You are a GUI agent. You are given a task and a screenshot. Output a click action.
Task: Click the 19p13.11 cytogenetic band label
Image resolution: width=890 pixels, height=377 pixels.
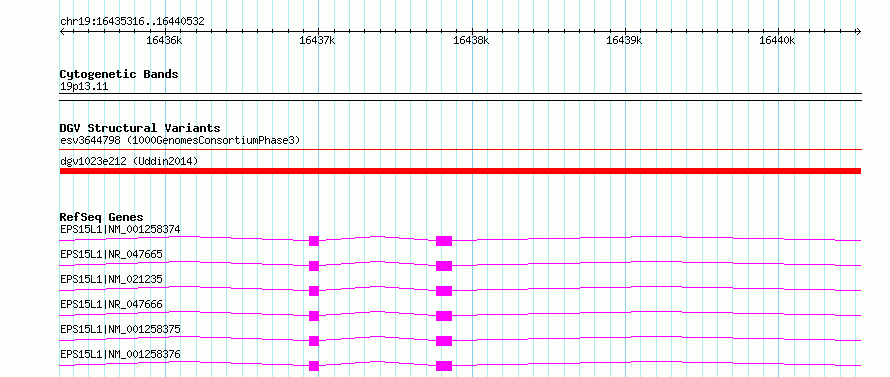[83, 87]
